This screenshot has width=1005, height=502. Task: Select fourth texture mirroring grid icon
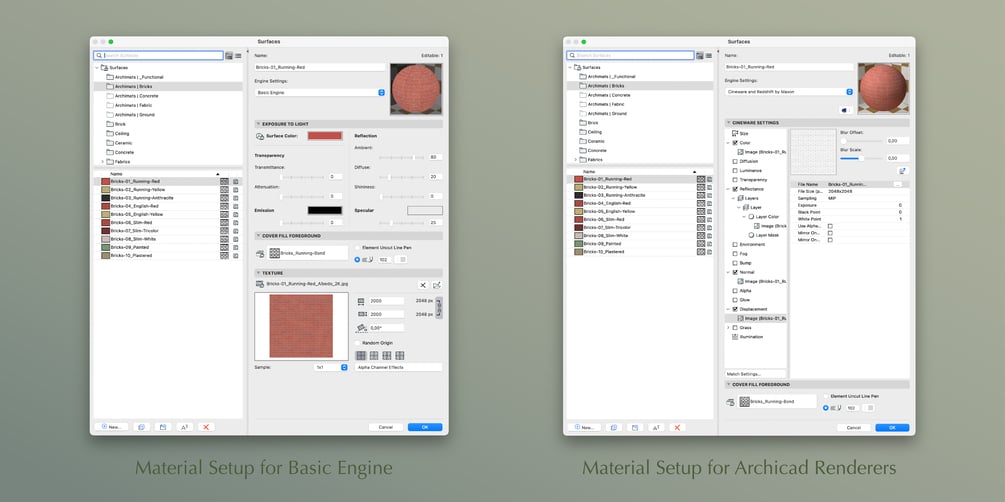[399, 355]
